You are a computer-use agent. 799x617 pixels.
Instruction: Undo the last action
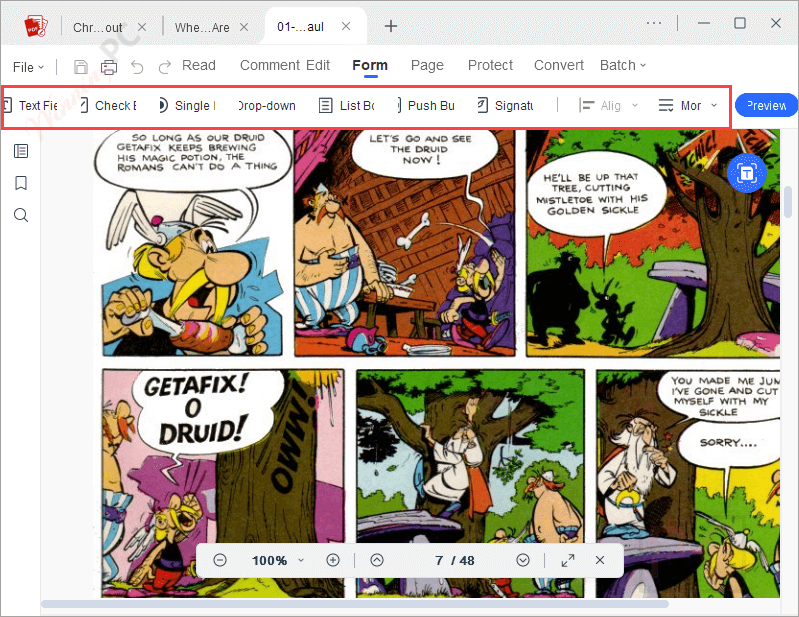click(137, 67)
